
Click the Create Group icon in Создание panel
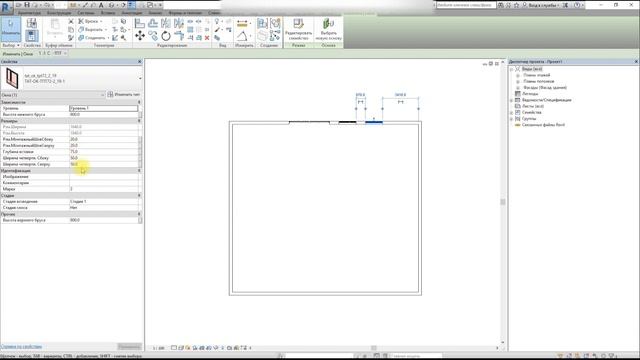[275, 23]
